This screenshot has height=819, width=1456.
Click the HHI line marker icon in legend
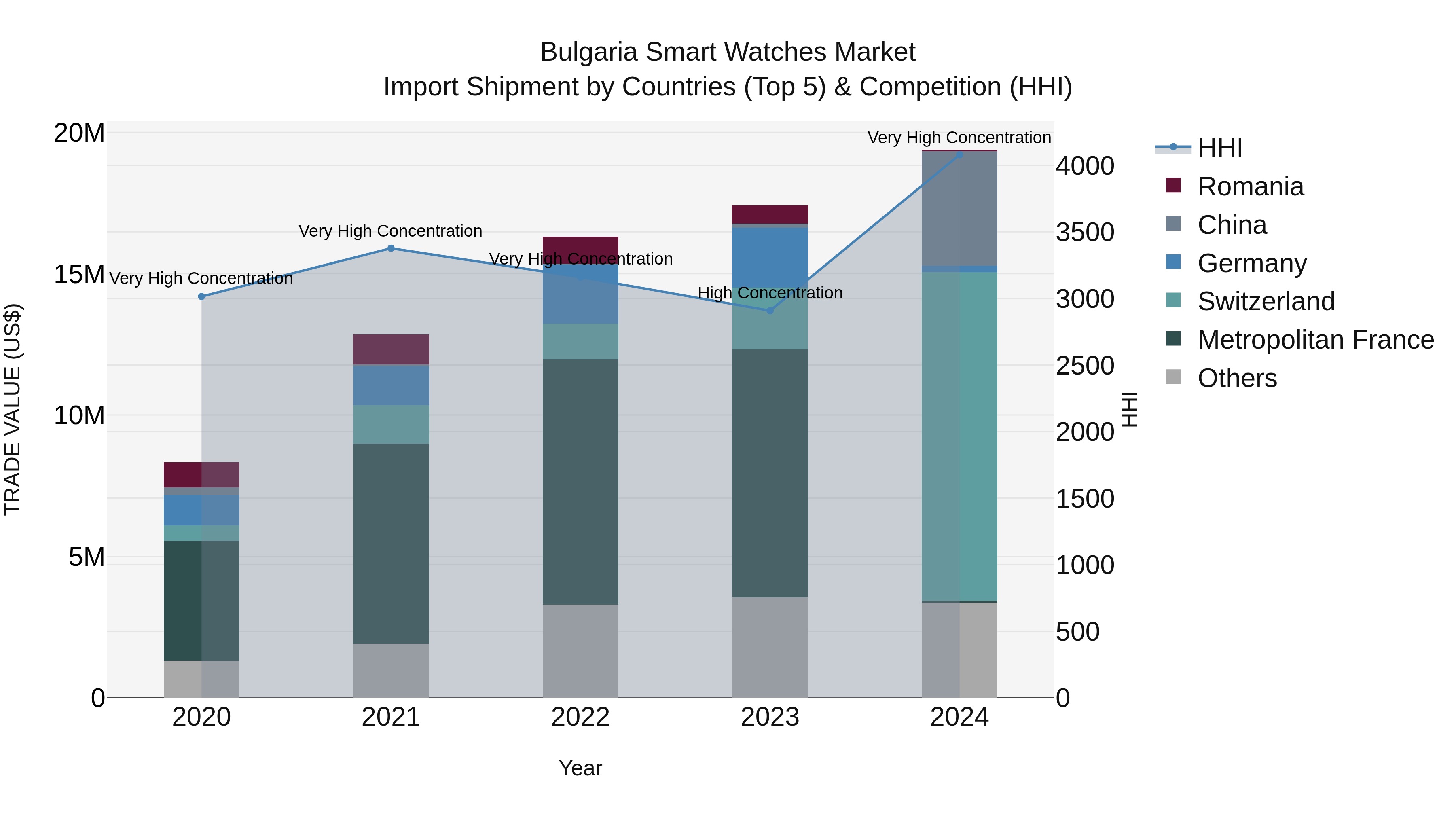tap(1173, 147)
